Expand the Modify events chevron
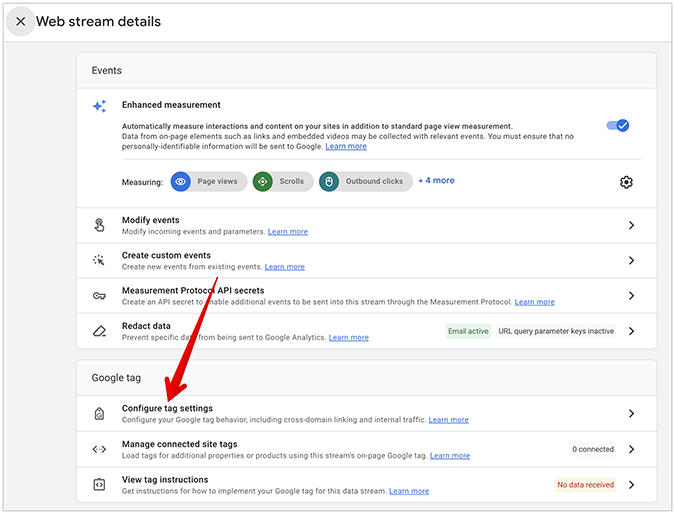 tap(631, 225)
